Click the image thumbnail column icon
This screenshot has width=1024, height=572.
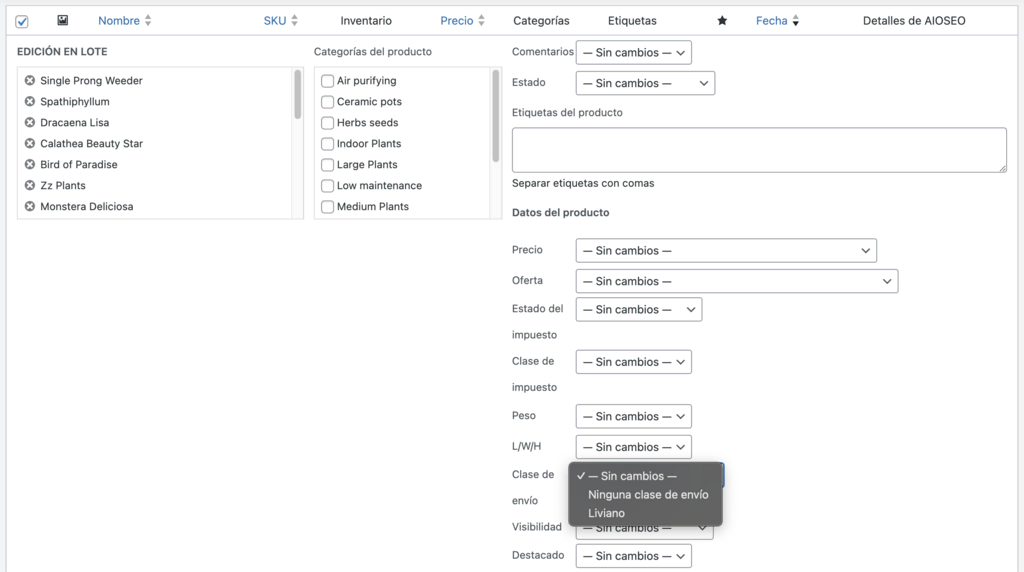click(x=63, y=20)
